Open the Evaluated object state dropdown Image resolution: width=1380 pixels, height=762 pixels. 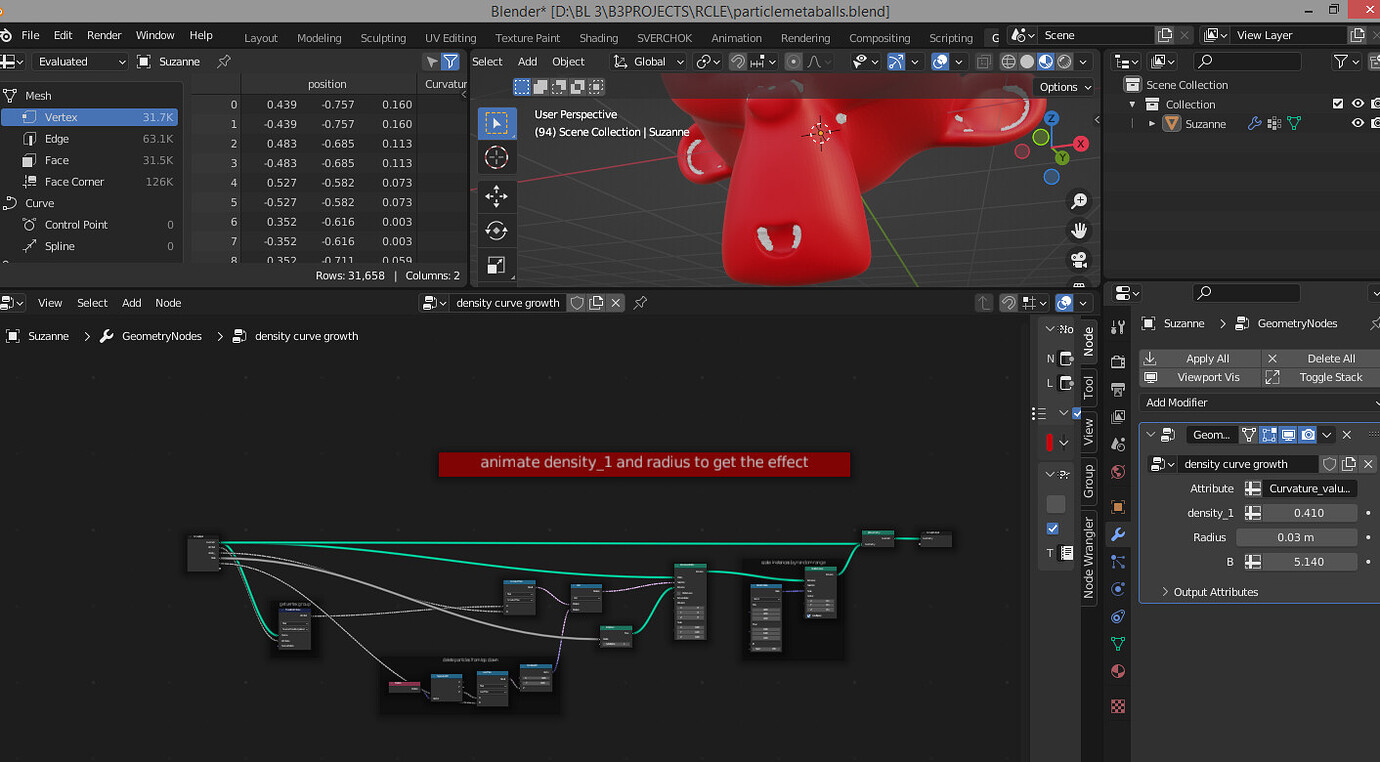coord(80,61)
